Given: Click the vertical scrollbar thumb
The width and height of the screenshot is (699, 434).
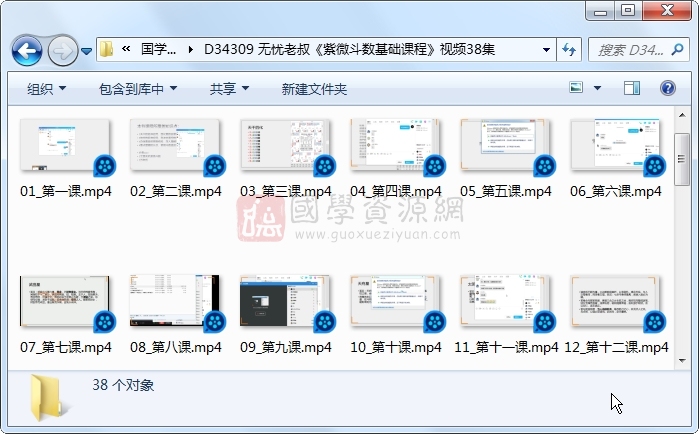Looking at the screenshot, I should pyautogui.click(x=682, y=159).
